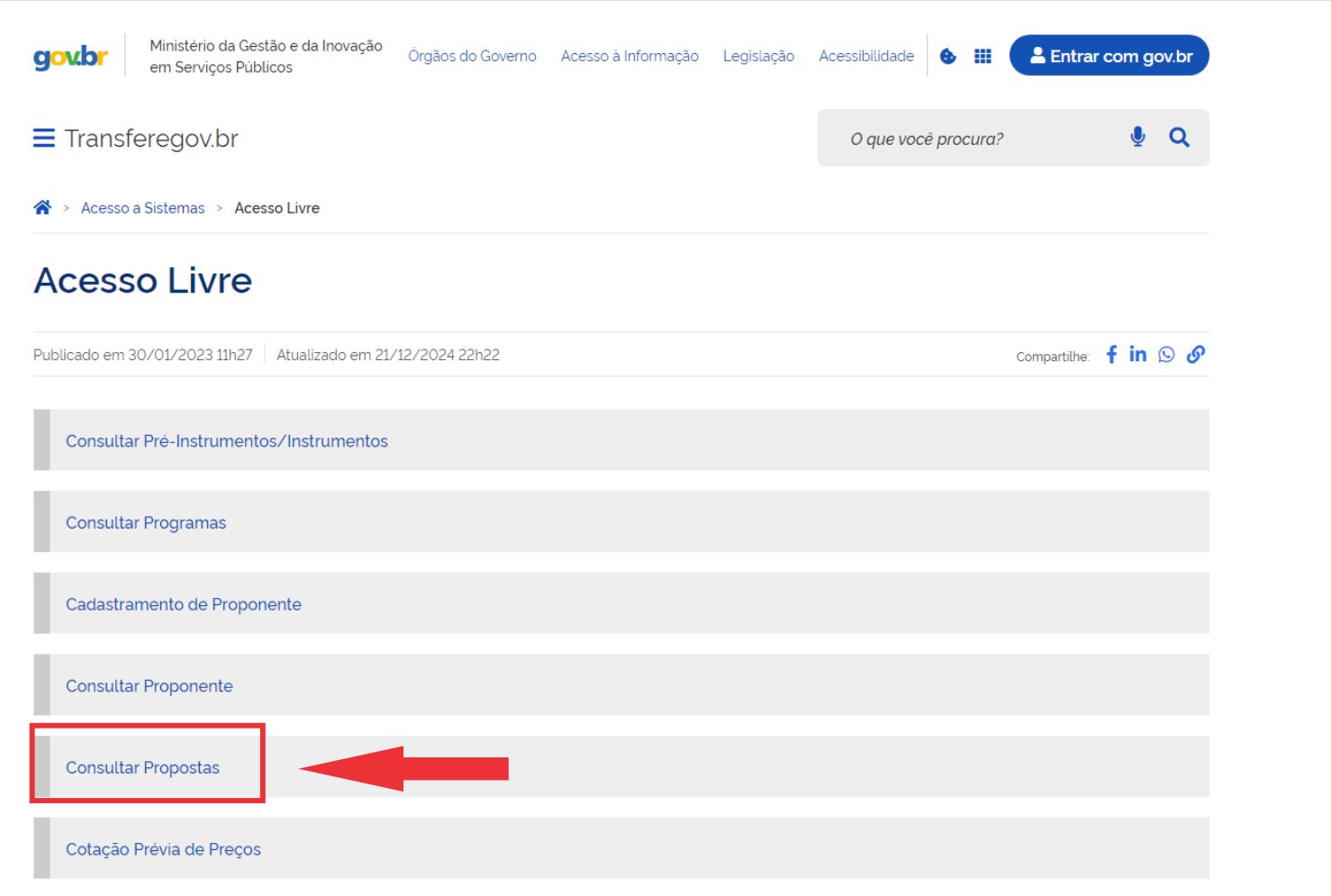Share the page on LinkedIn

click(x=1138, y=354)
